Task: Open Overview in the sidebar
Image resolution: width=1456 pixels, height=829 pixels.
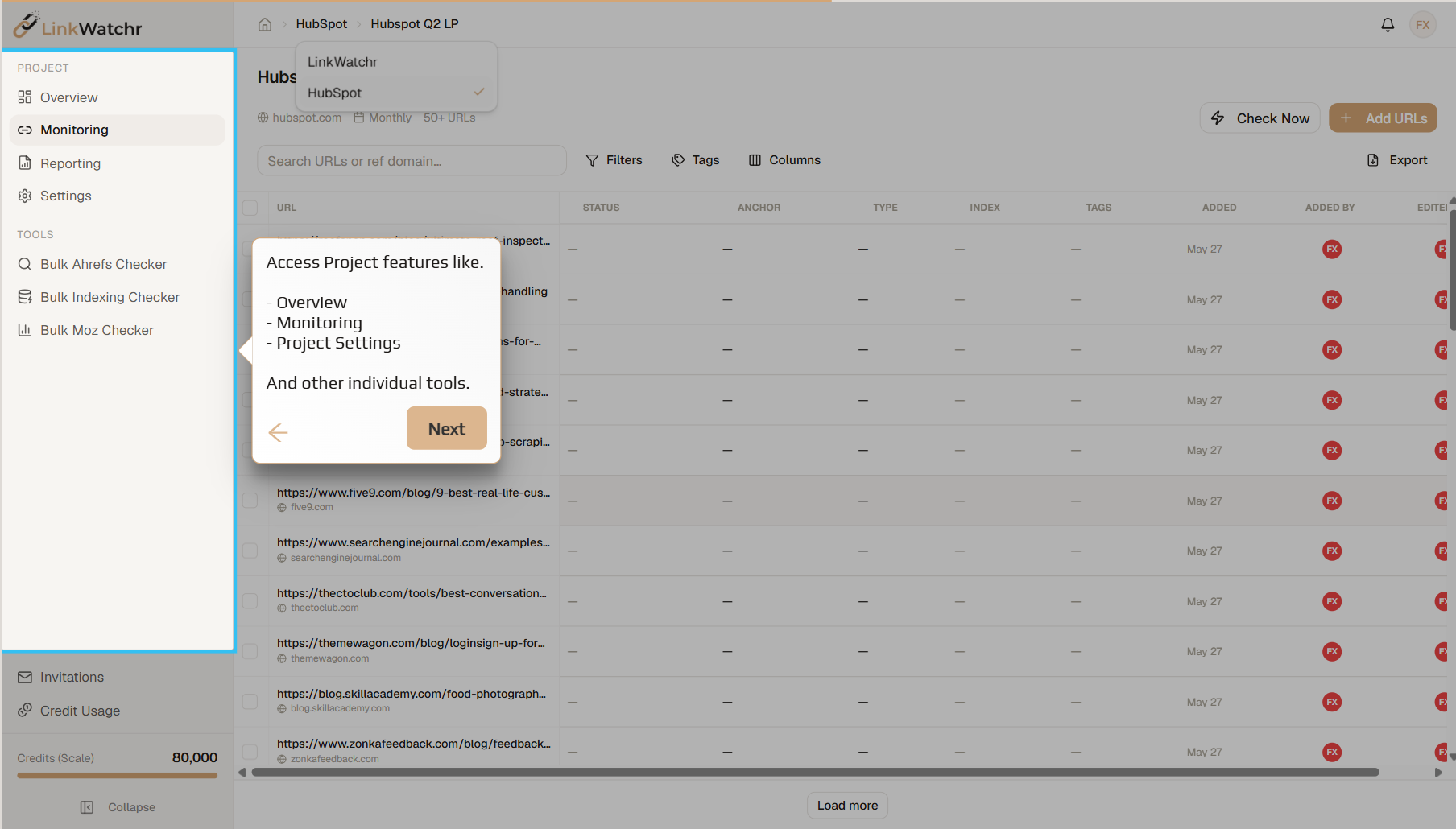Action: coord(118,97)
